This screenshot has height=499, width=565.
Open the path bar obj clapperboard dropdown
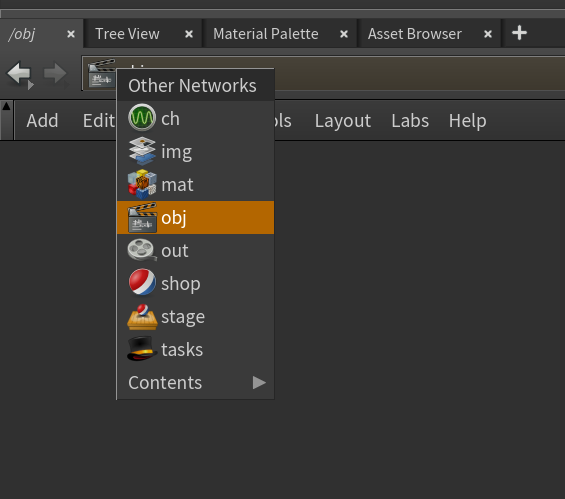(x=102, y=73)
